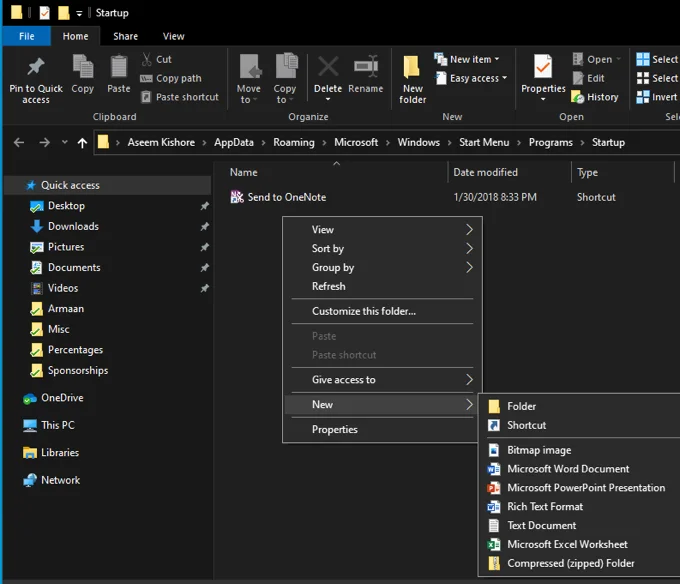
Task: Create a new Text Document
Action: click(x=579, y=525)
